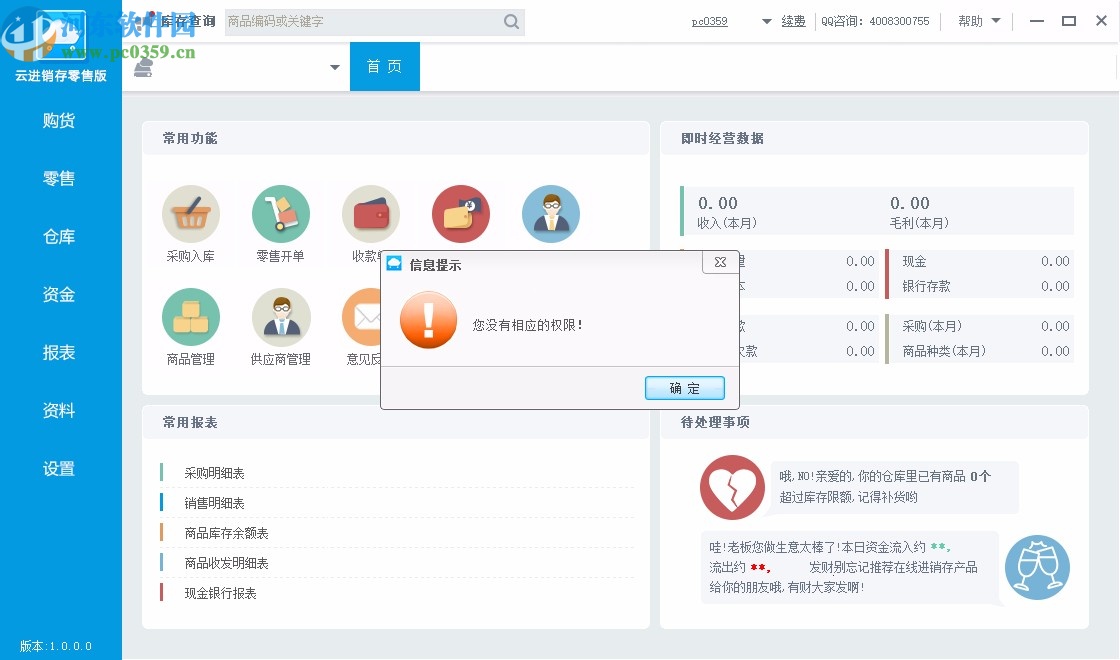Viewport: 1120px width, 660px height.
Task: Switch to the 首页 home tab
Action: coord(385,66)
